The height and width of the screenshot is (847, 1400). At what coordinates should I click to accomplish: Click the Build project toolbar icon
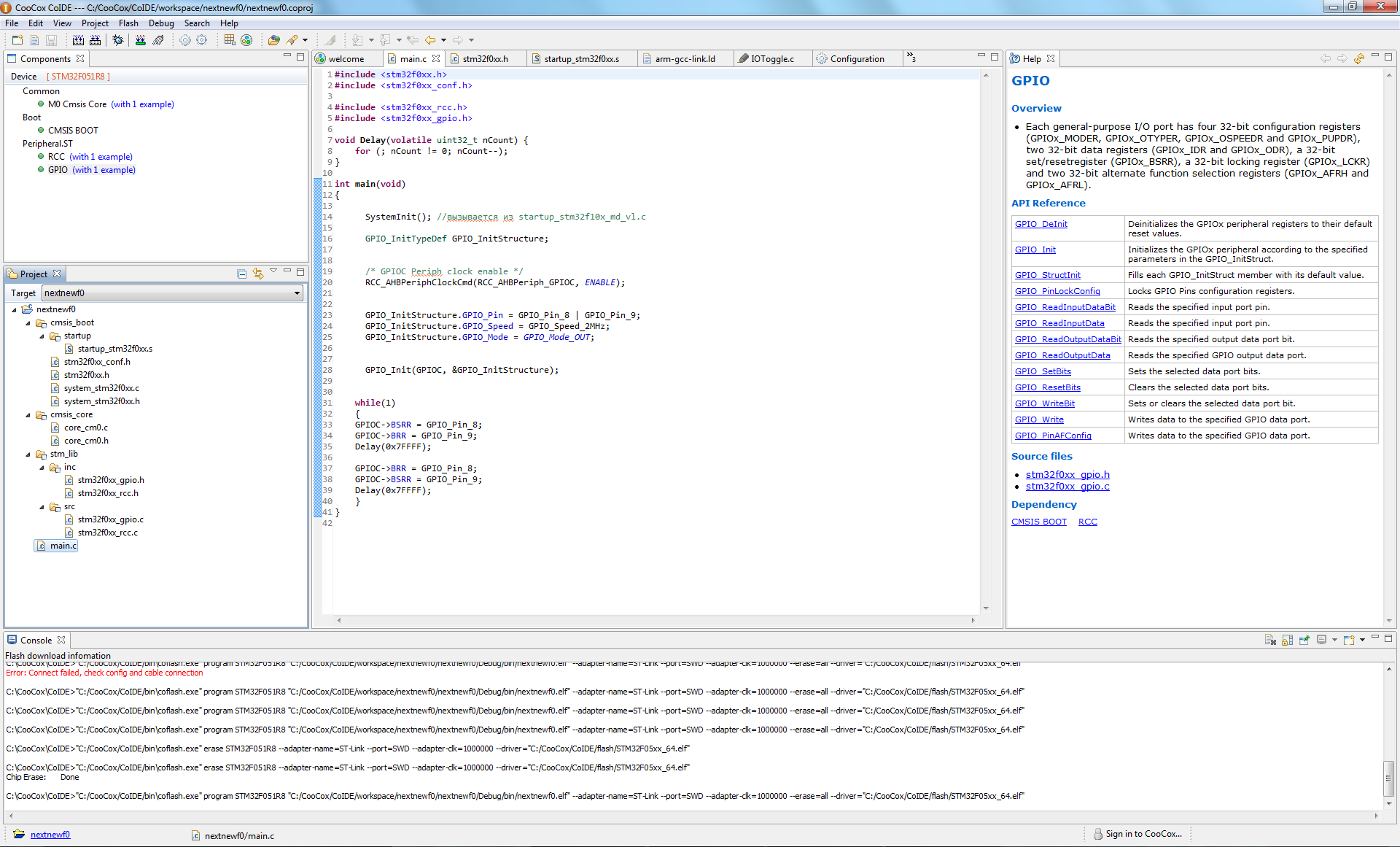point(78,40)
